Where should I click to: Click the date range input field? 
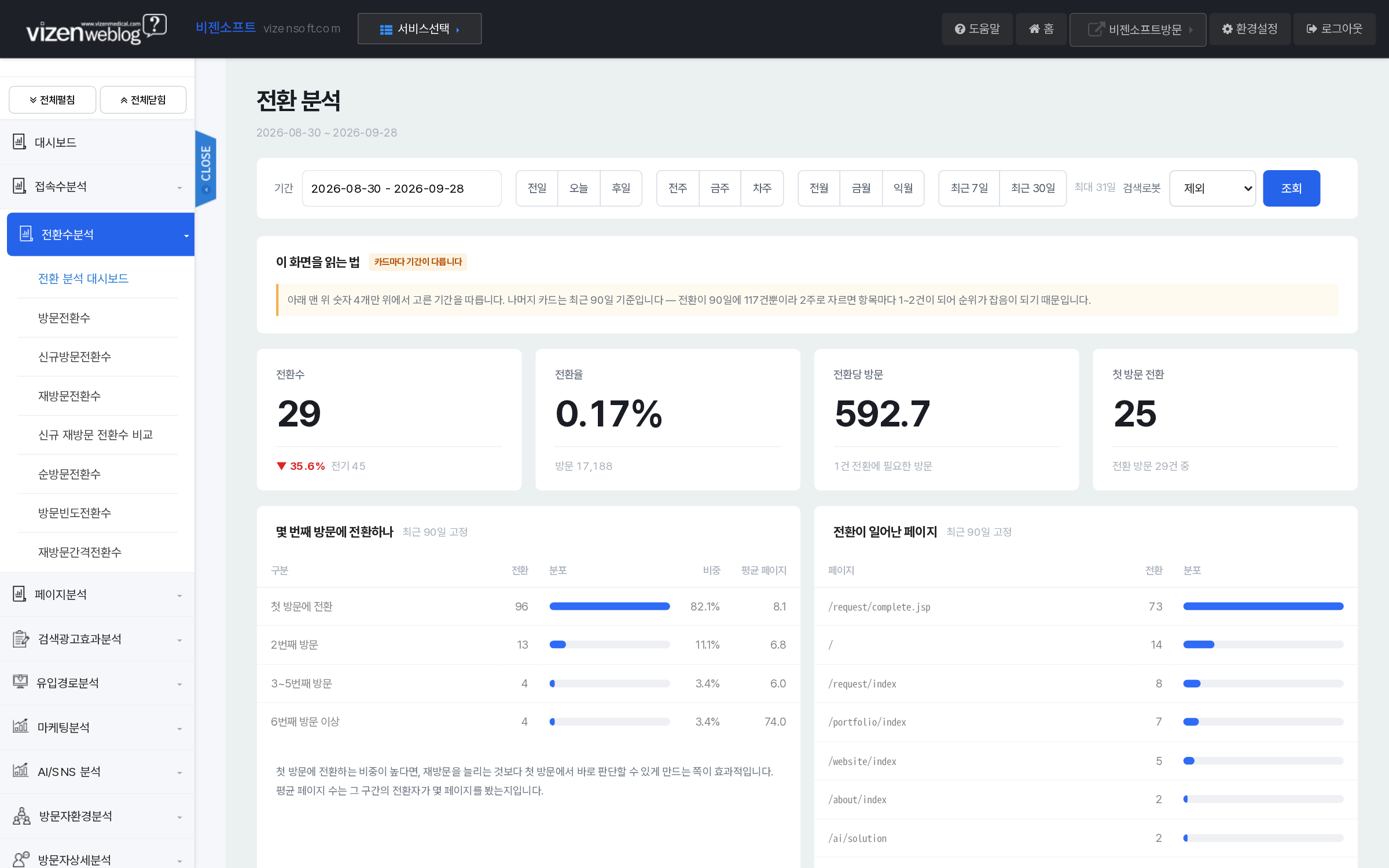tap(402, 188)
